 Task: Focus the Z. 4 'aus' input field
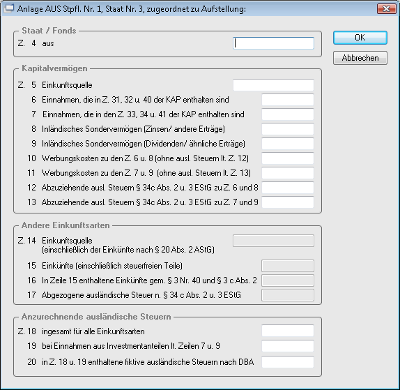click(x=273, y=43)
